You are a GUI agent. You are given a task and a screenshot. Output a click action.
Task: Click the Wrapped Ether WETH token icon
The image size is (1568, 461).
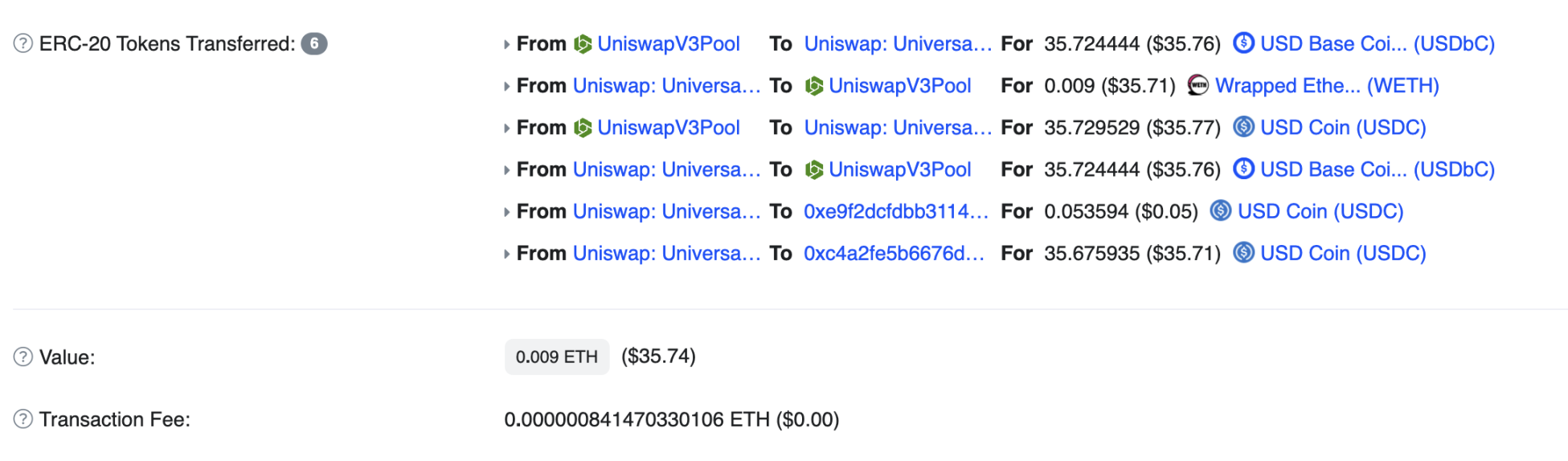[x=1198, y=85]
